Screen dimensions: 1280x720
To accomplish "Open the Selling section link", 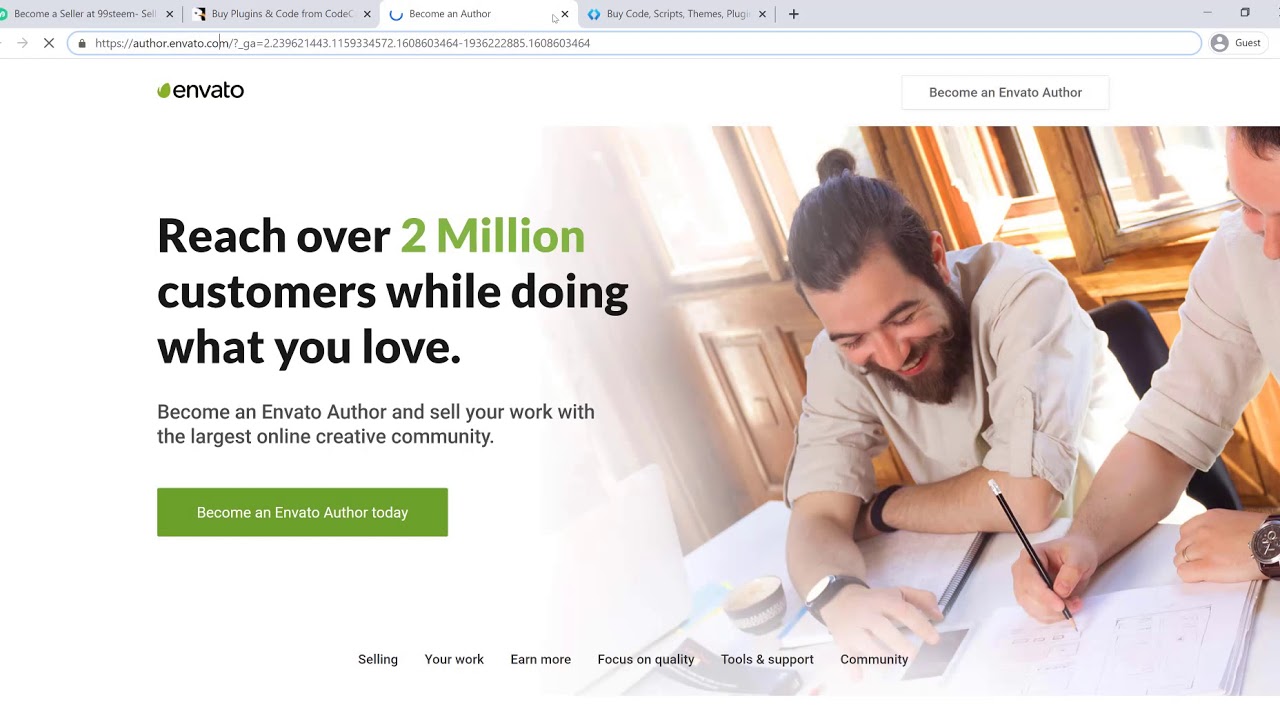I will point(378,659).
